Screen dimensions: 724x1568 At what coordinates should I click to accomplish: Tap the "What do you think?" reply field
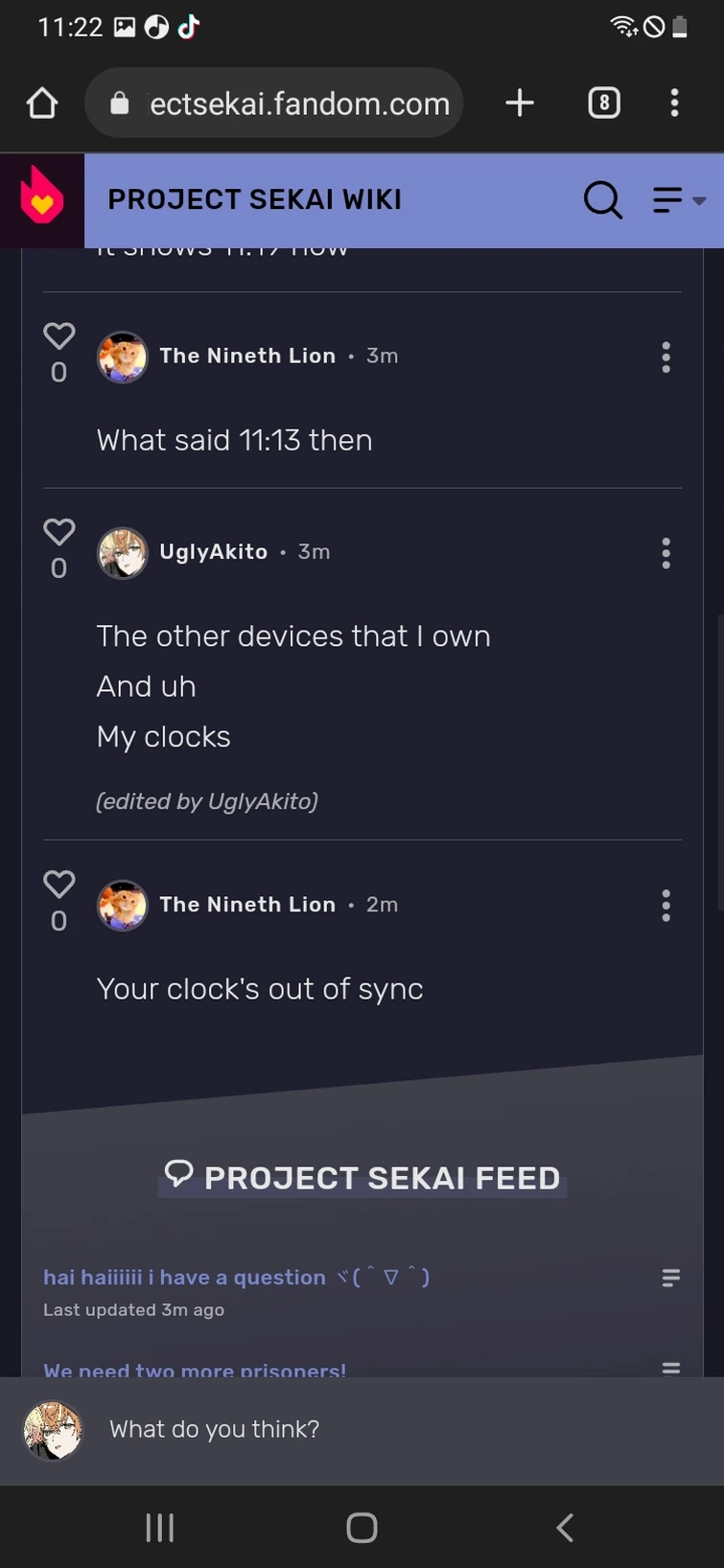384,1429
